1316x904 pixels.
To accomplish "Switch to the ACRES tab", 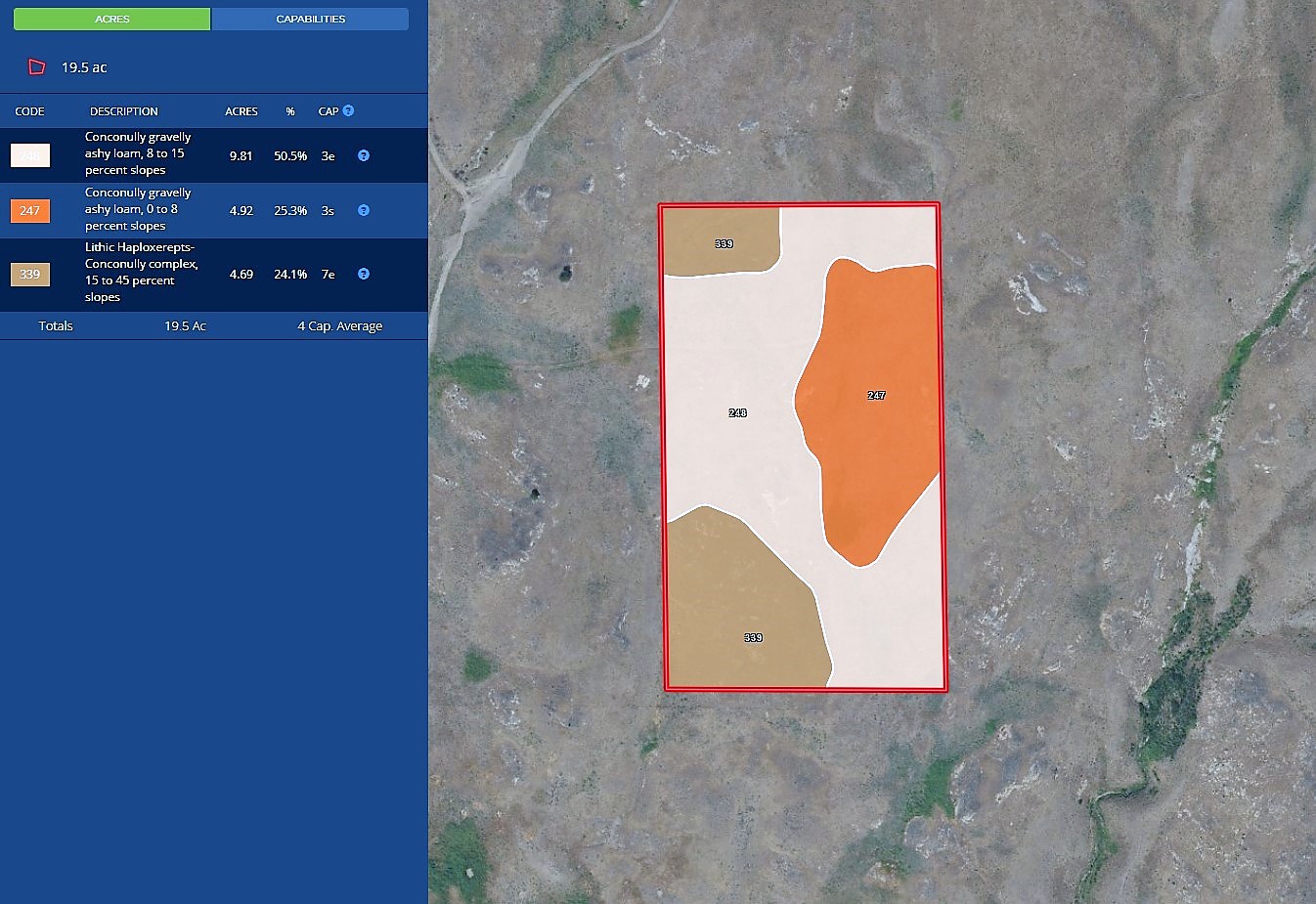I will coord(112,19).
